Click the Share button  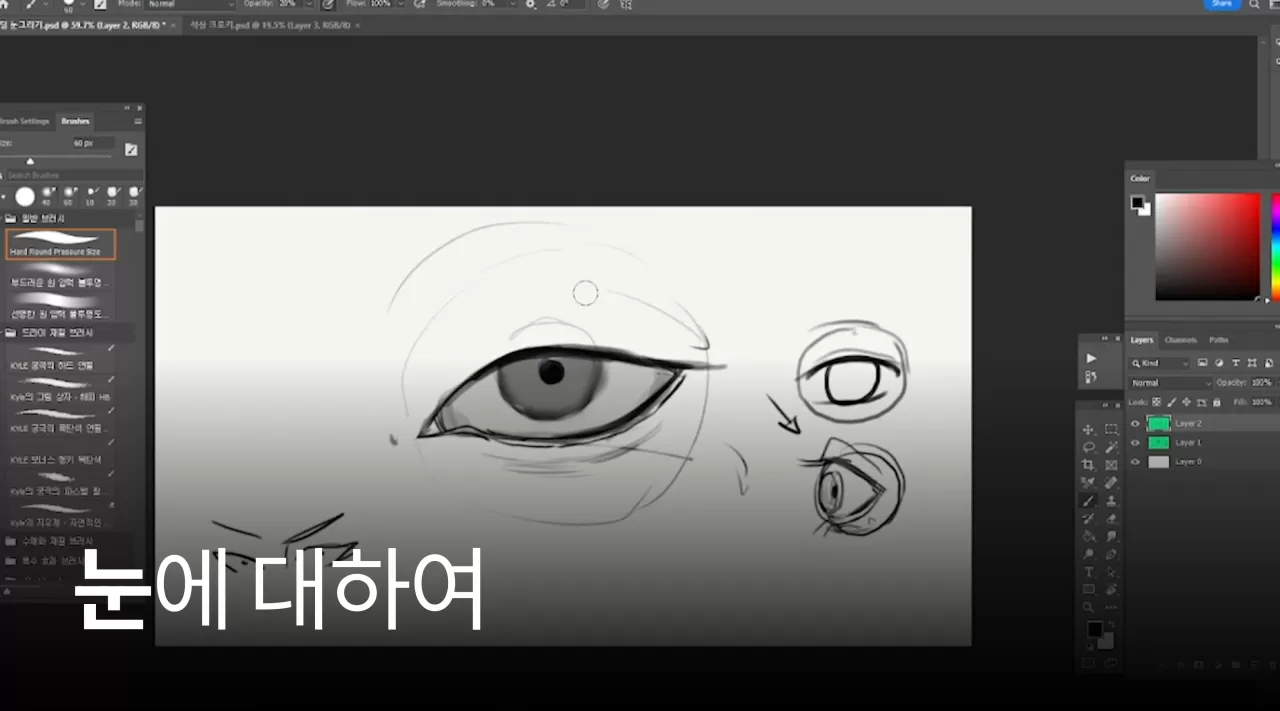1222,4
